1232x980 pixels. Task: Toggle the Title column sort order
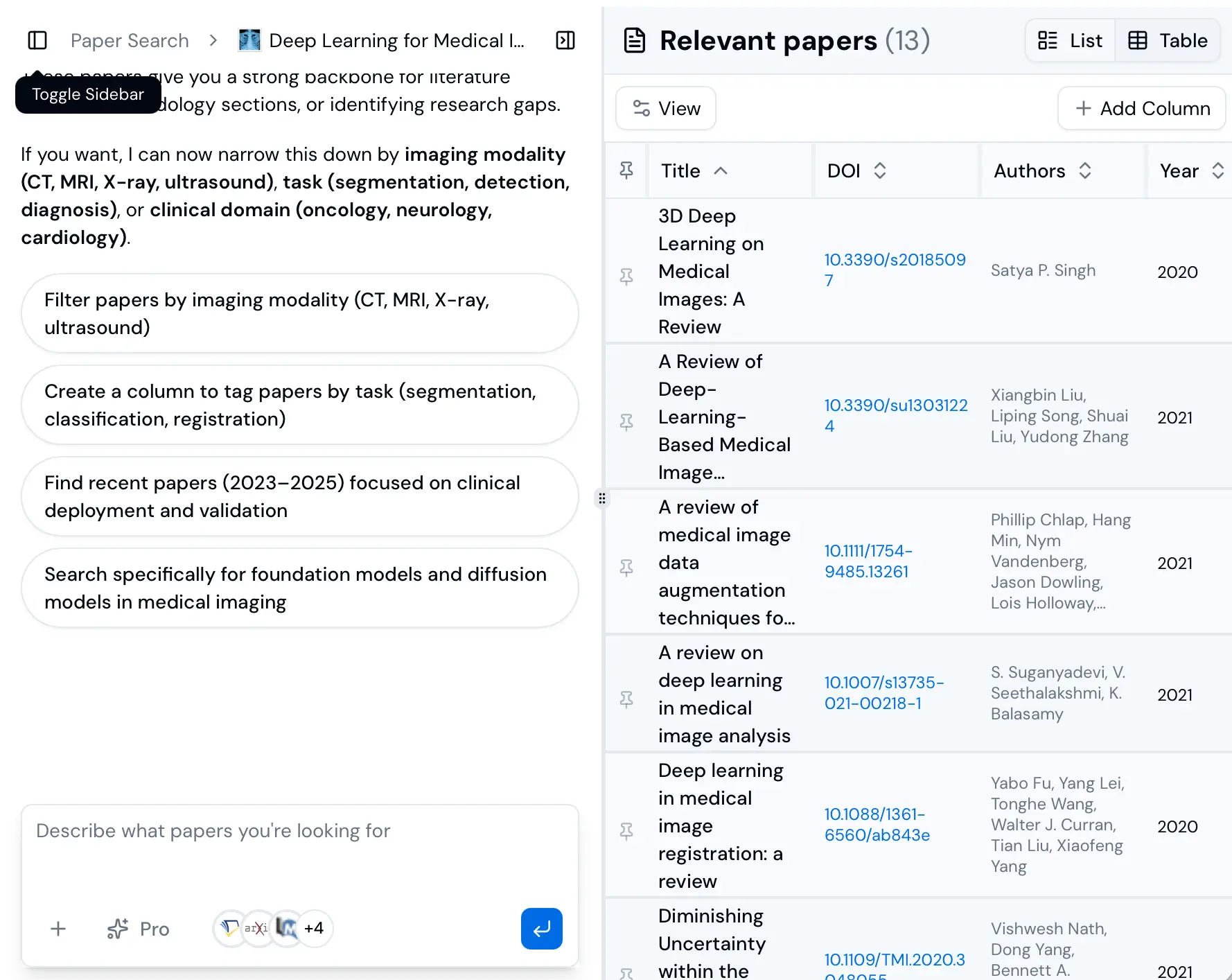click(721, 170)
